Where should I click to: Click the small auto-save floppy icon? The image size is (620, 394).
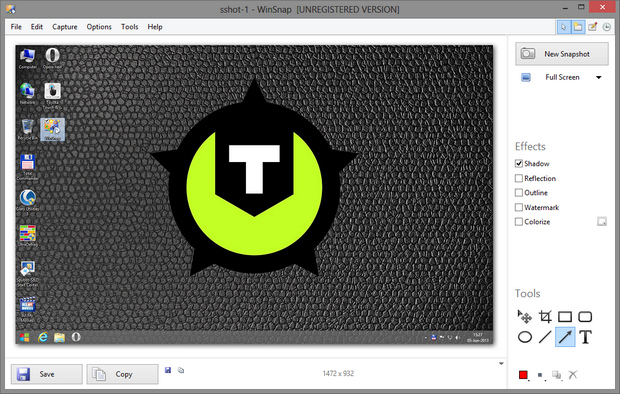168,370
